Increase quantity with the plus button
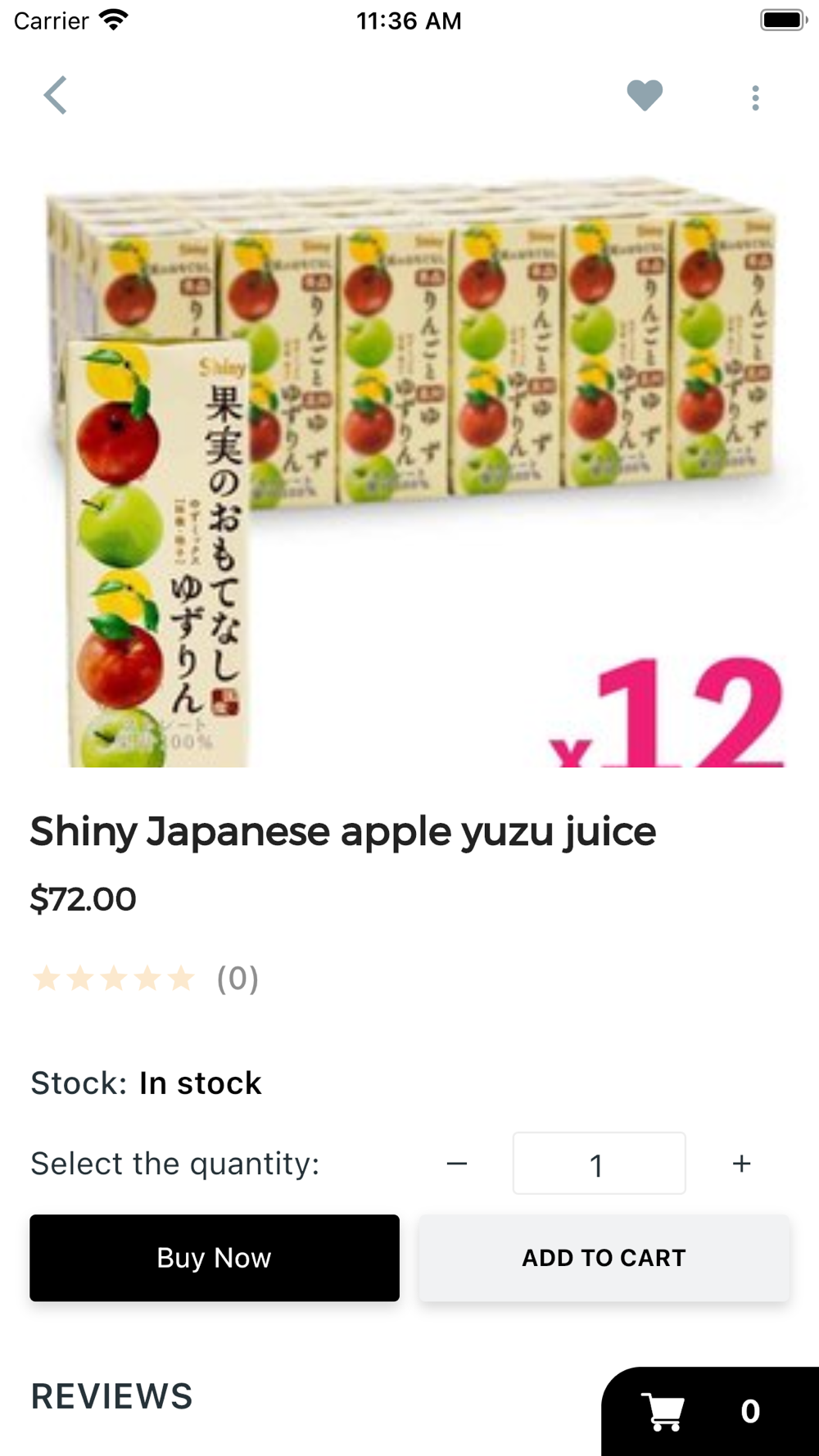The height and width of the screenshot is (1456, 819). [741, 1164]
